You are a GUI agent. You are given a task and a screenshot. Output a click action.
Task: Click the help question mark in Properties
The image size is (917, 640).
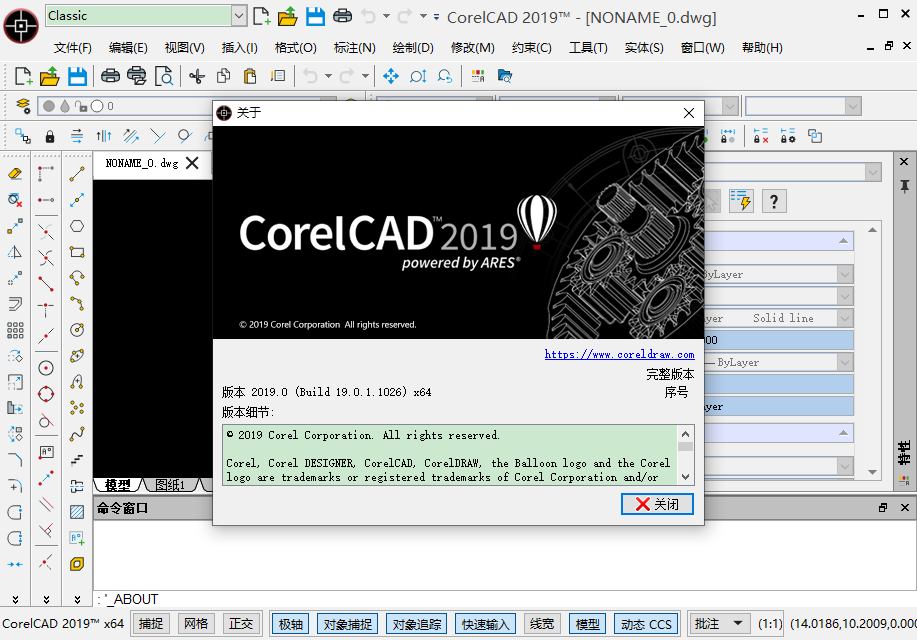pos(774,201)
